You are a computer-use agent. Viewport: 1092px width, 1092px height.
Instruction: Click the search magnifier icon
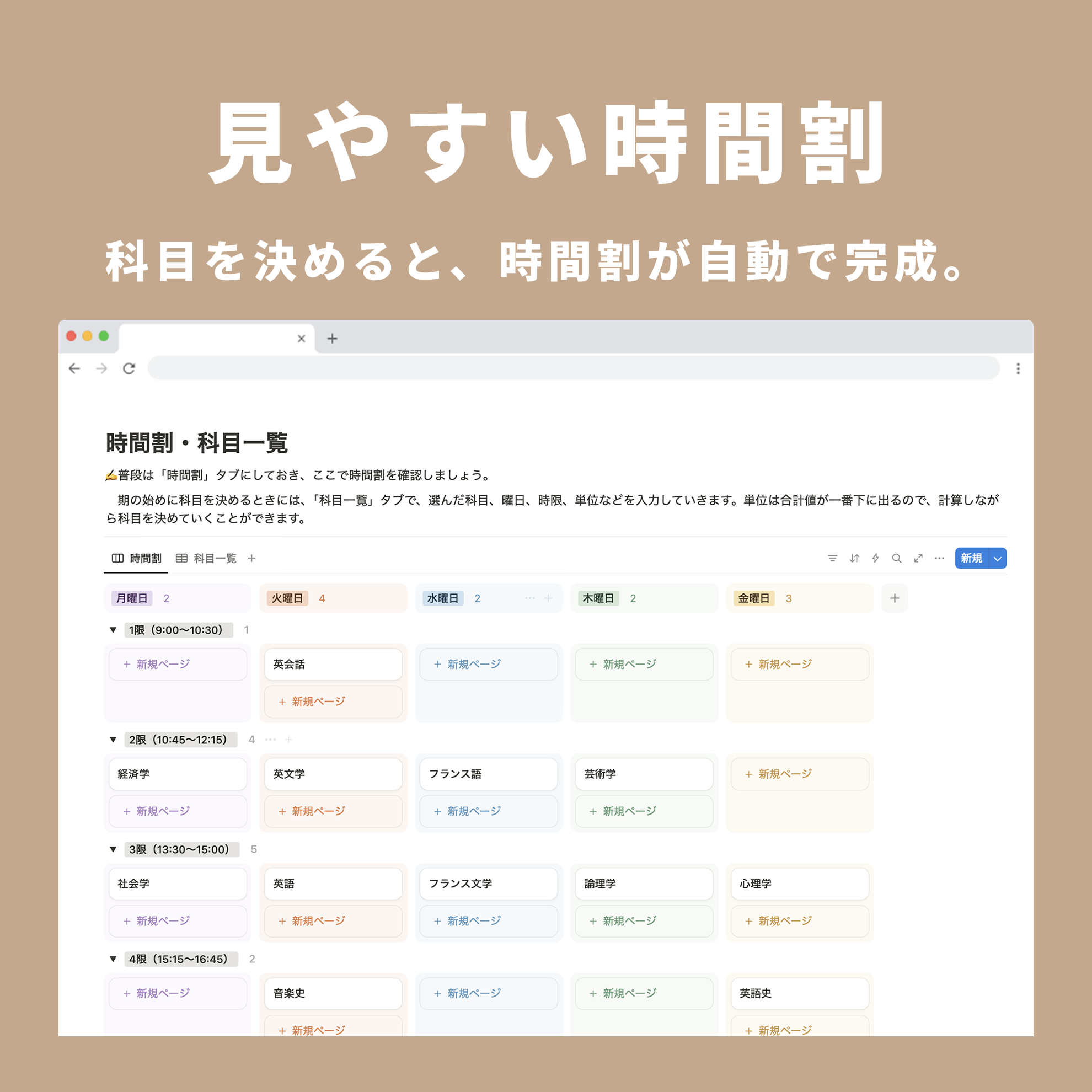(896, 559)
